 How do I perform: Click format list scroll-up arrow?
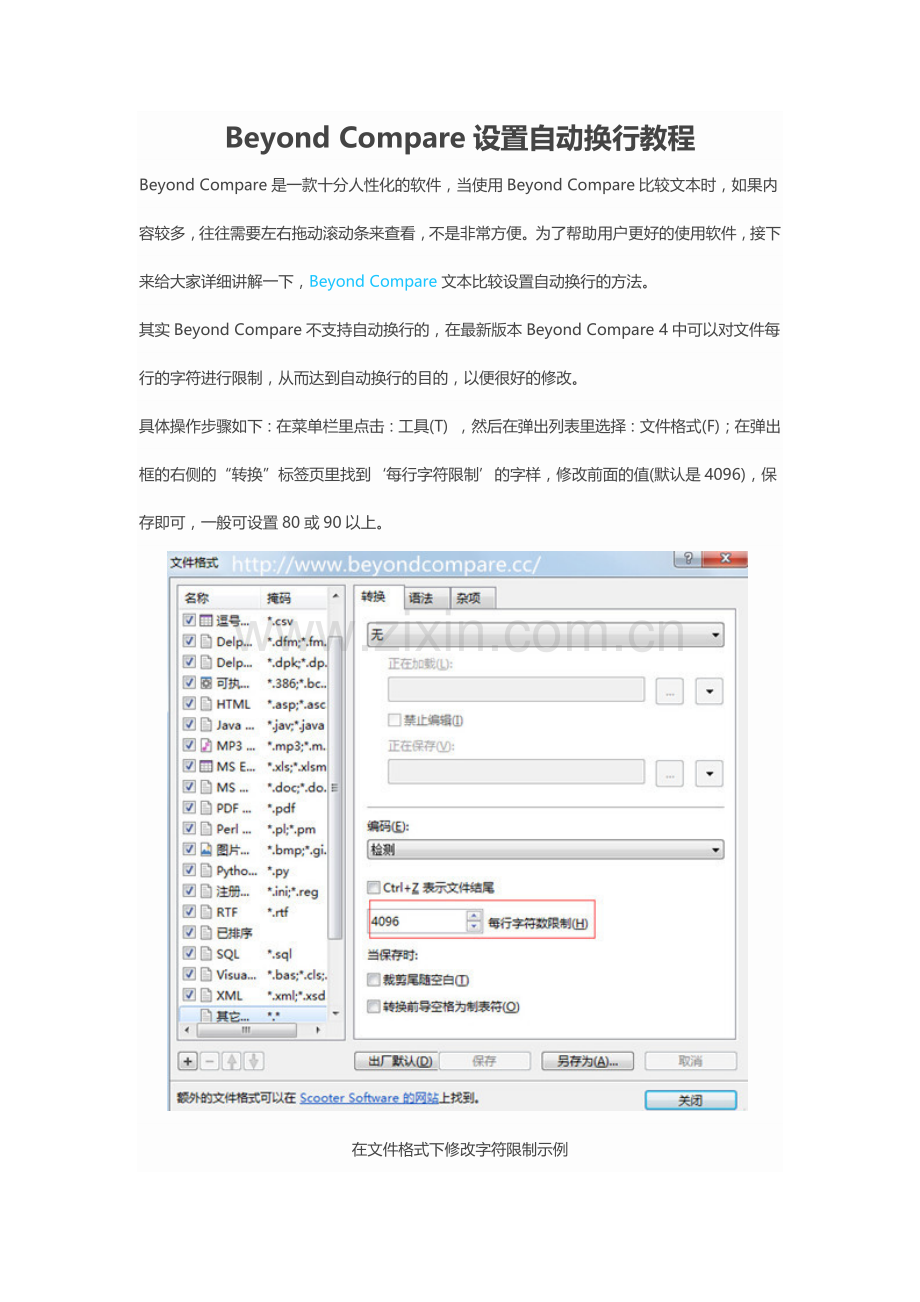pyautogui.click(x=335, y=597)
